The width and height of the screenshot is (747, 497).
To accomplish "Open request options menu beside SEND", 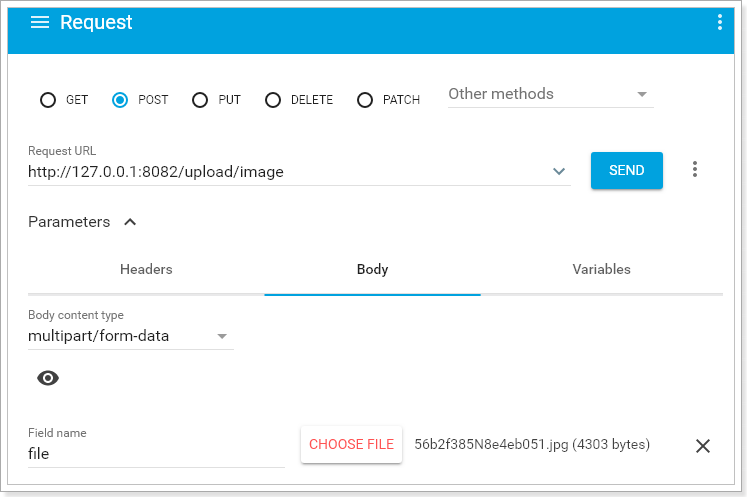I will pyautogui.click(x=695, y=170).
